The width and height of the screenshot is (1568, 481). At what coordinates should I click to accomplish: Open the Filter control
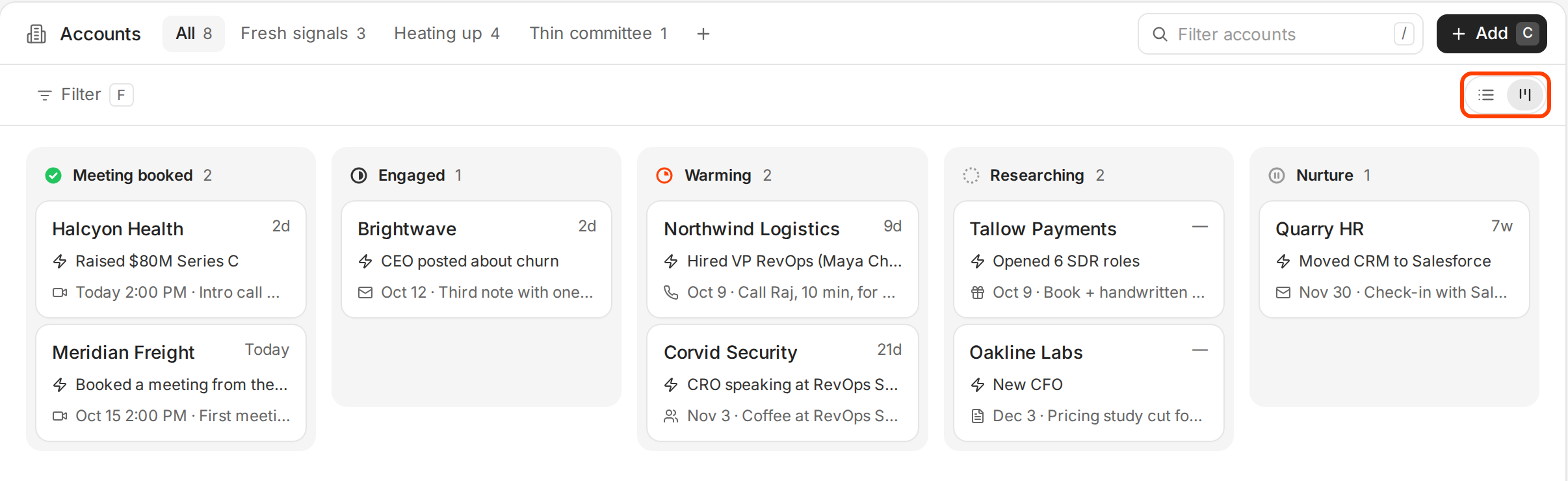(x=85, y=95)
